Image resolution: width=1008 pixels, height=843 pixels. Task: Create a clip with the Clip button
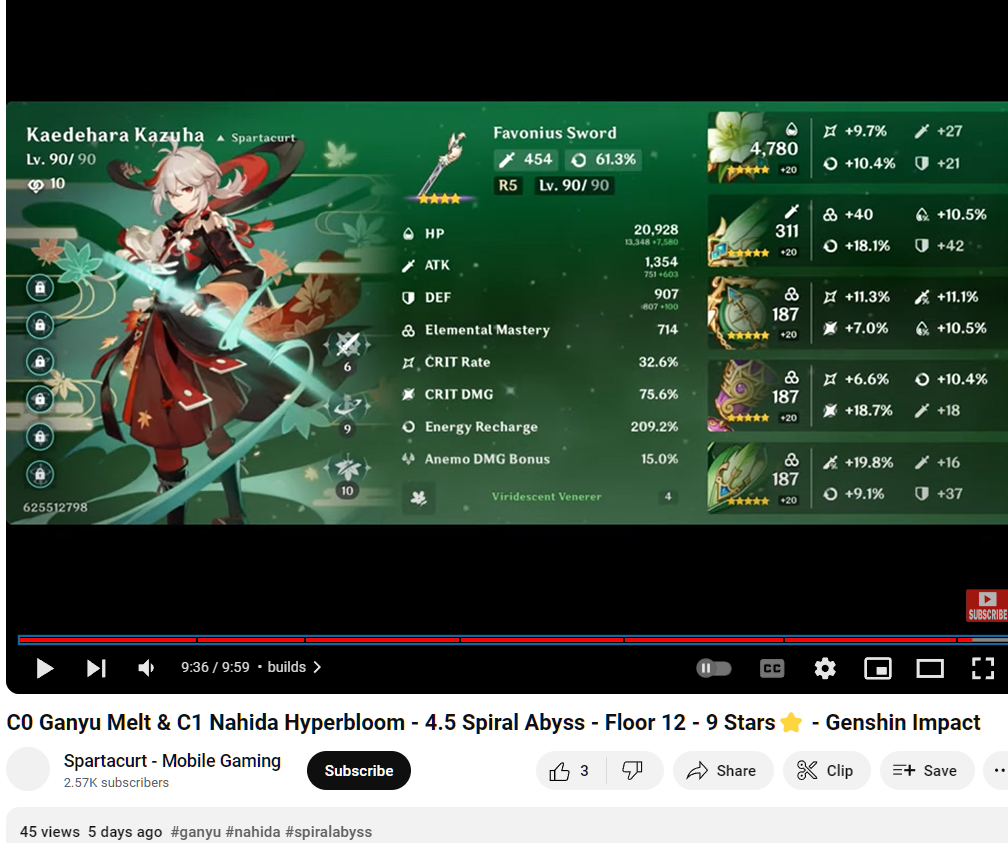(x=826, y=770)
